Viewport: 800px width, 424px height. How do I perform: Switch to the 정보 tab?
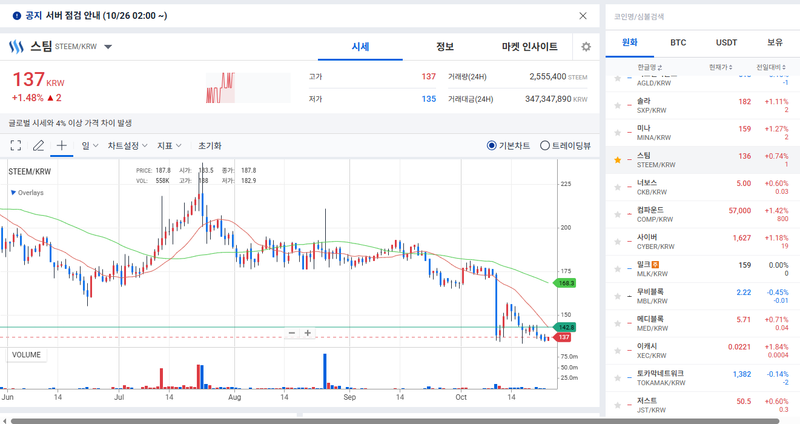pyautogui.click(x=445, y=47)
